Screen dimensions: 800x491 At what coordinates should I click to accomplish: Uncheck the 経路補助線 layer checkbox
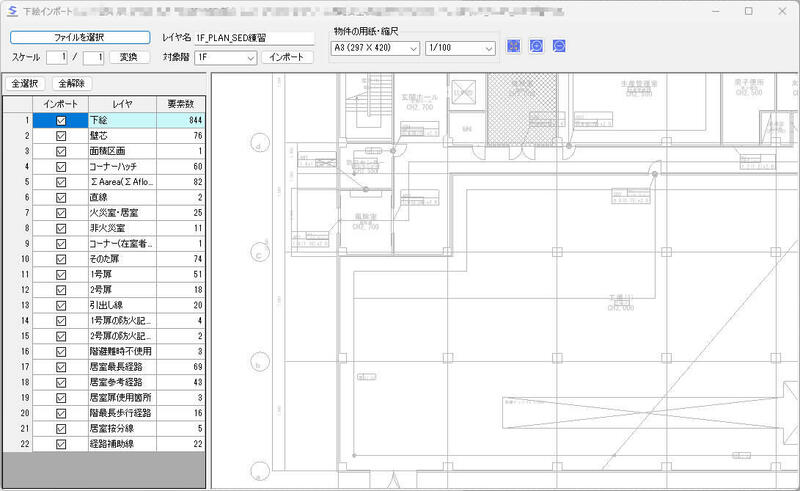point(61,444)
